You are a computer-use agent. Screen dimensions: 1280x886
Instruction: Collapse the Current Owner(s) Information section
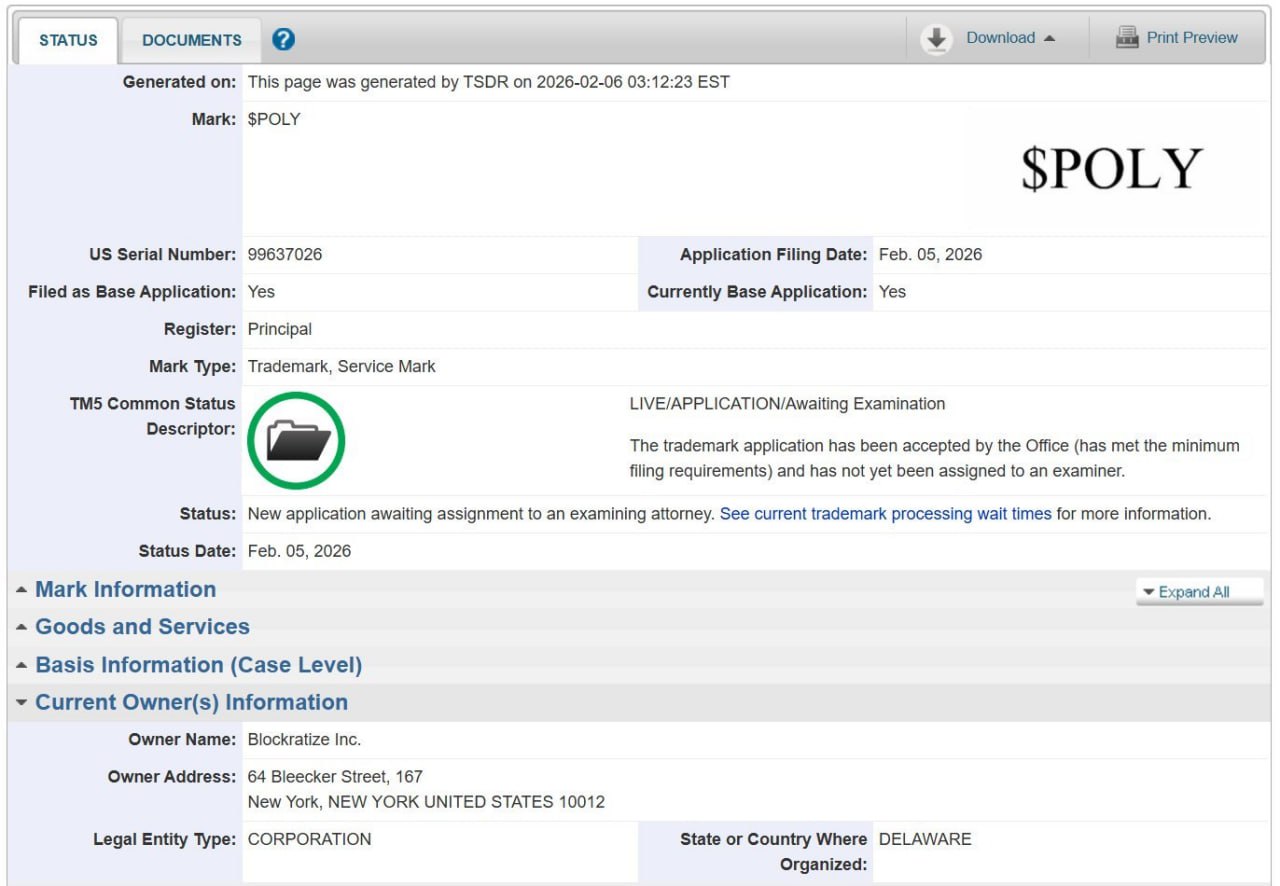tap(191, 703)
